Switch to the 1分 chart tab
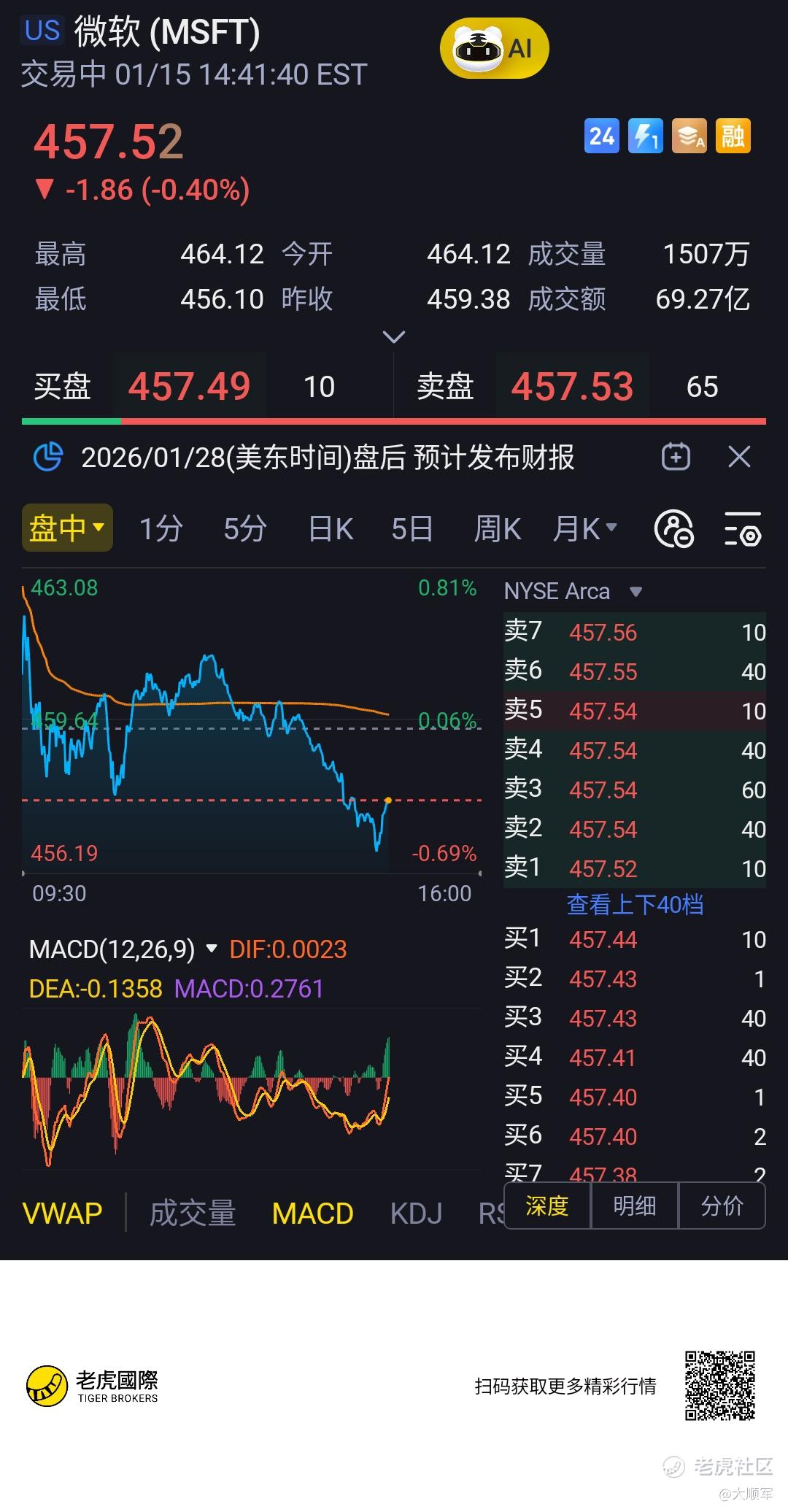 [x=161, y=528]
